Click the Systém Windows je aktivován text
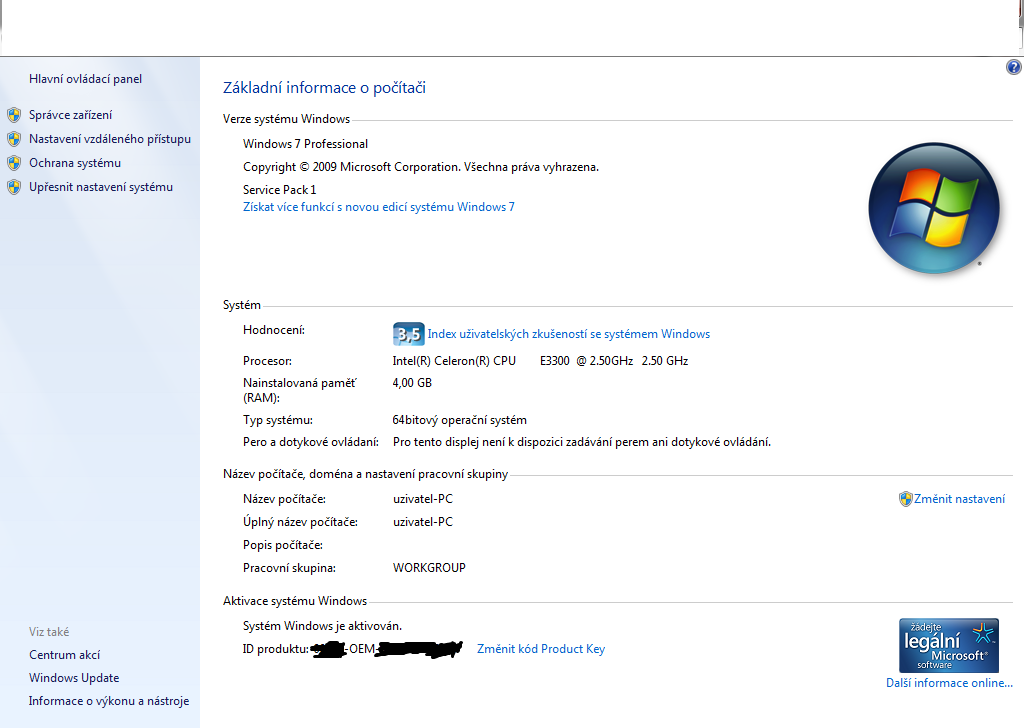The width and height of the screenshot is (1024, 728). (x=323, y=626)
